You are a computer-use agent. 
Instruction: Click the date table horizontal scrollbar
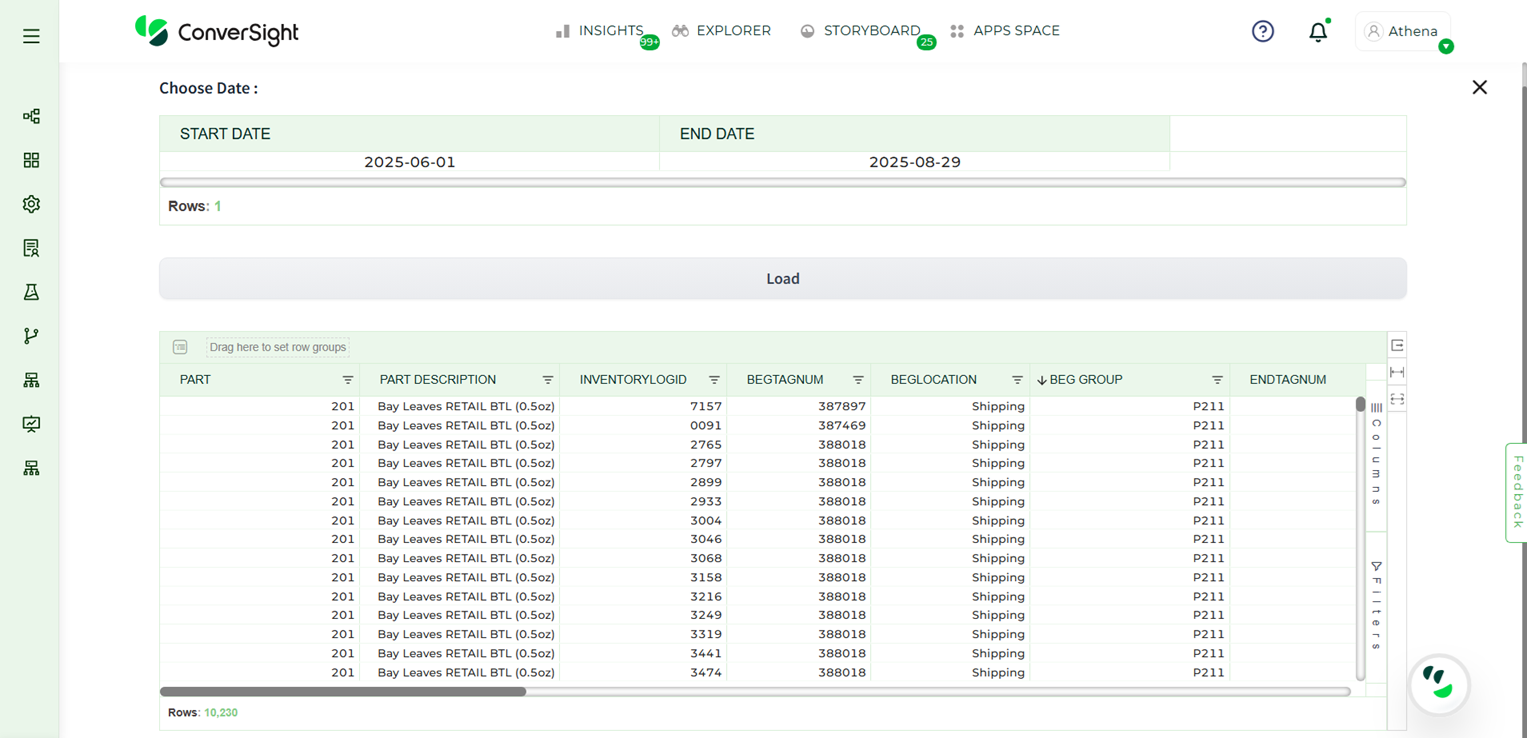783,182
